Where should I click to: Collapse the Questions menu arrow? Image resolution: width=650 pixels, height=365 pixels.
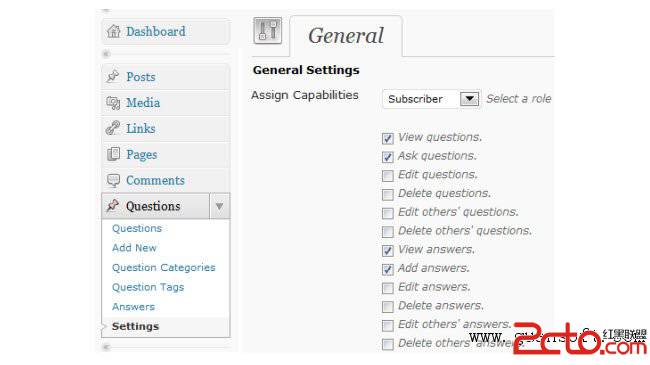point(219,206)
